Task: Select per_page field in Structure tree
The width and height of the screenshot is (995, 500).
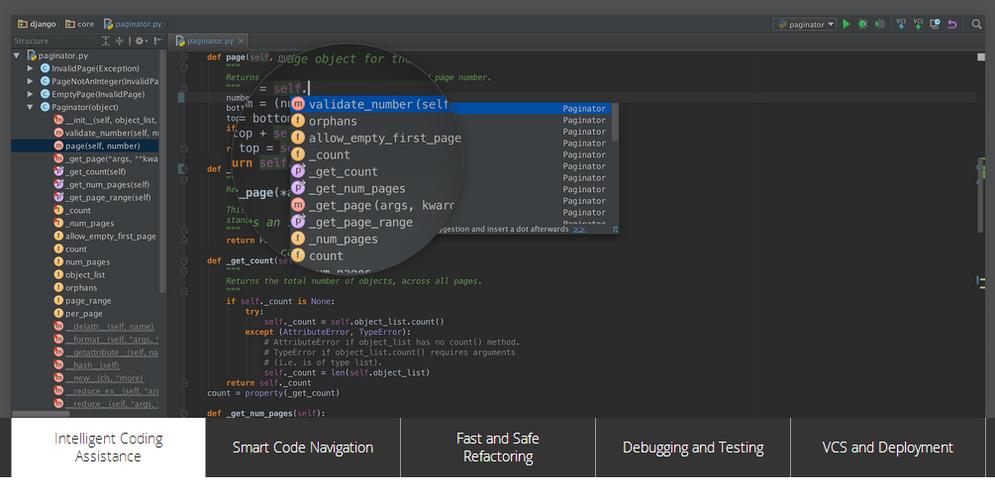Action: (78, 313)
